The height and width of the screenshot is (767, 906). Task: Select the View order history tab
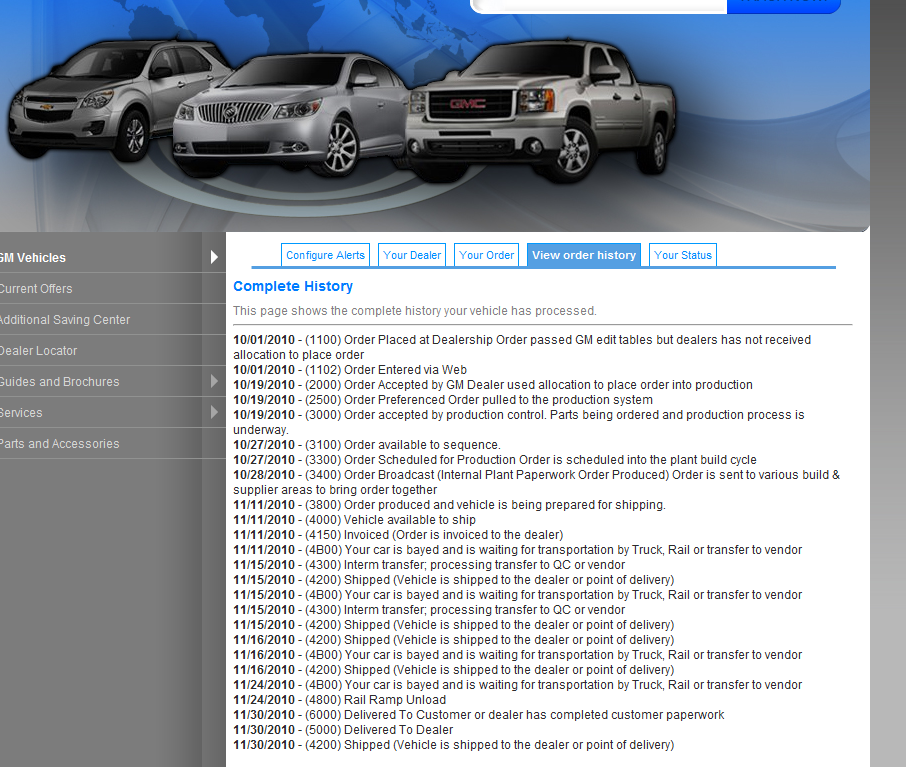click(584, 255)
